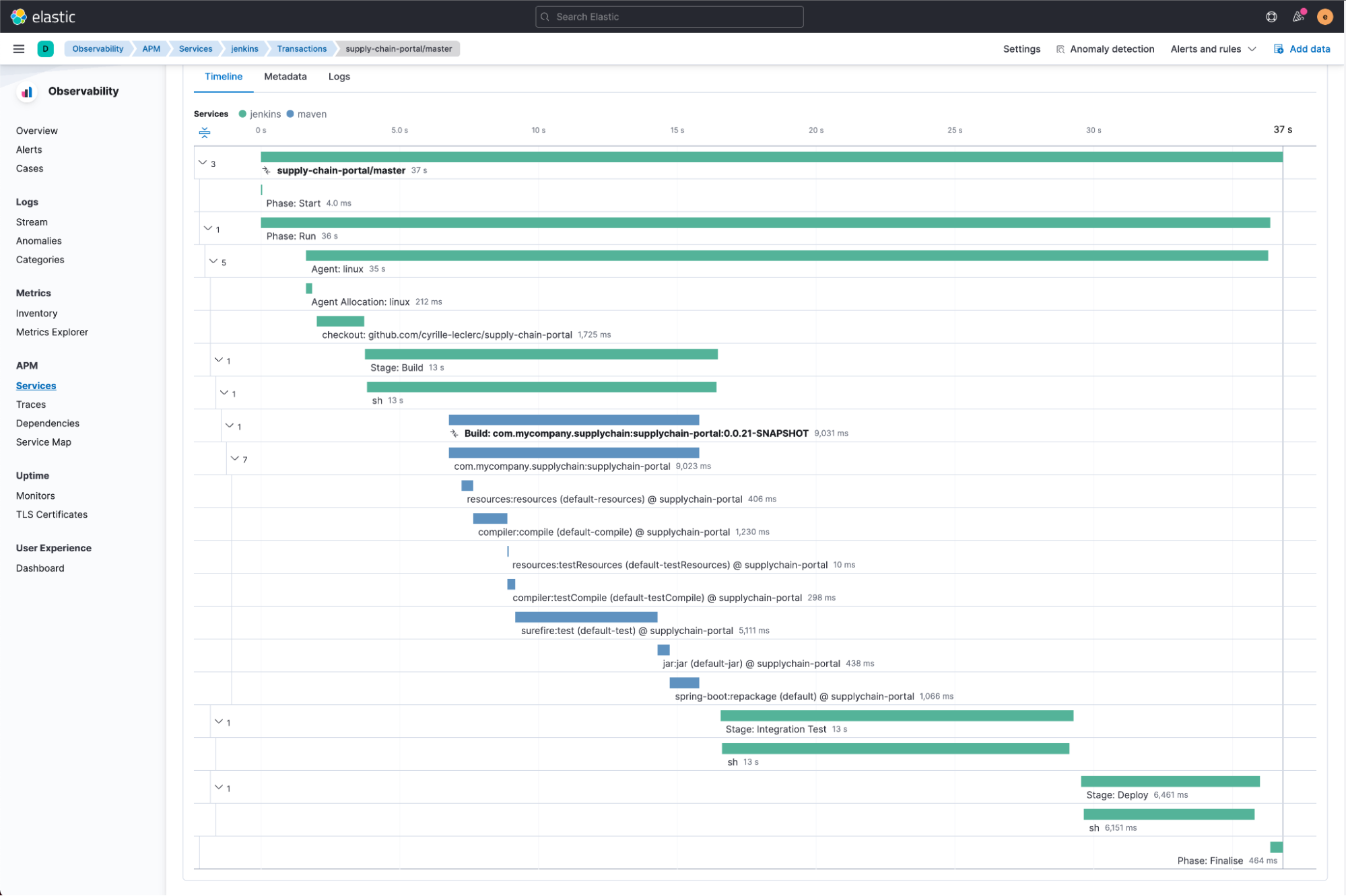1346x896 pixels.
Task: Click the Settings link in top navigation
Action: coord(1022,48)
